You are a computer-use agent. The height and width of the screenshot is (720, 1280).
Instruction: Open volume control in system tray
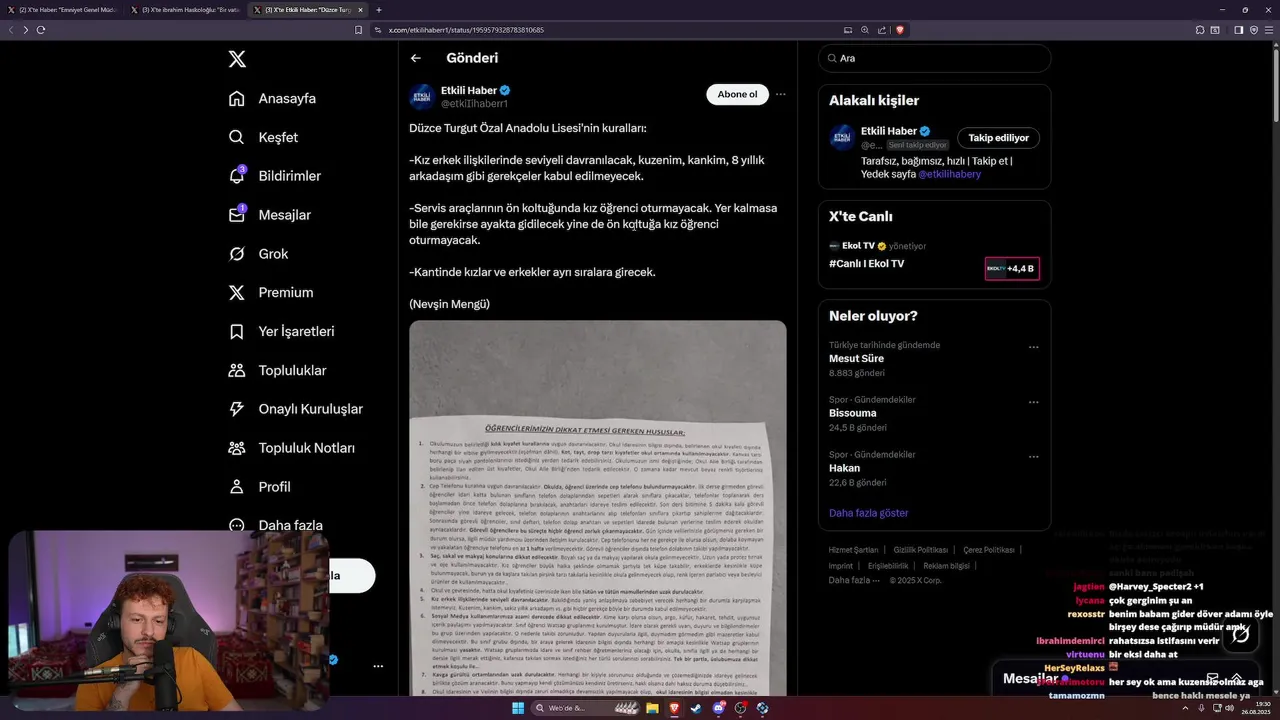[1230, 708]
